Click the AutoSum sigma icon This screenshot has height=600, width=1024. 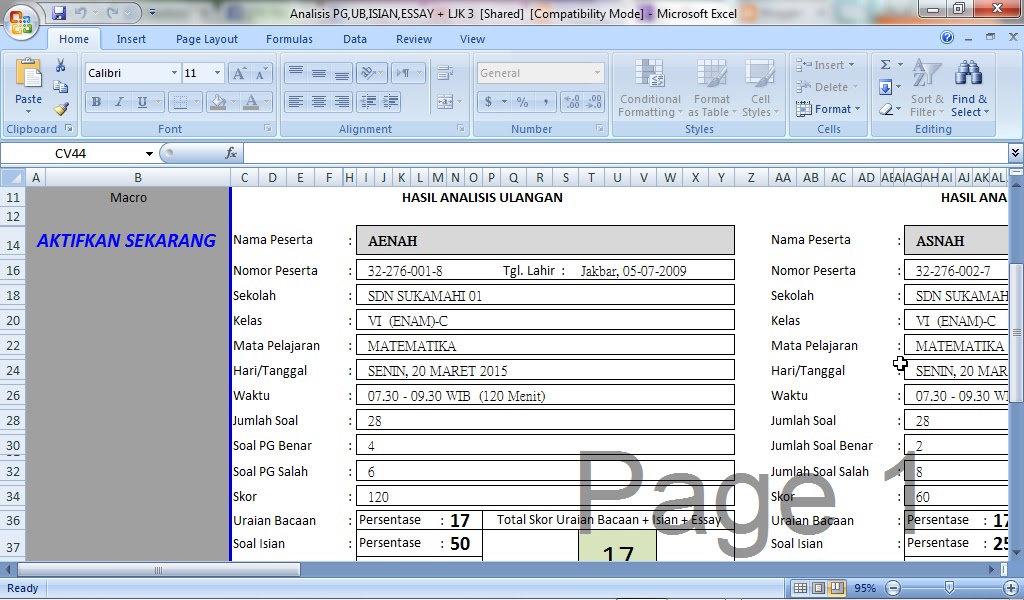[x=886, y=65]
